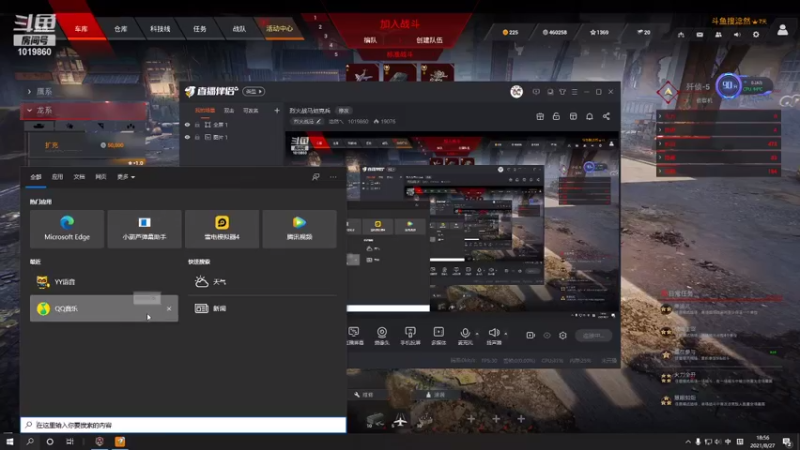Select the 文档 search tab
The width and height of the screenshot is (800, 450).
click(79, 177)
